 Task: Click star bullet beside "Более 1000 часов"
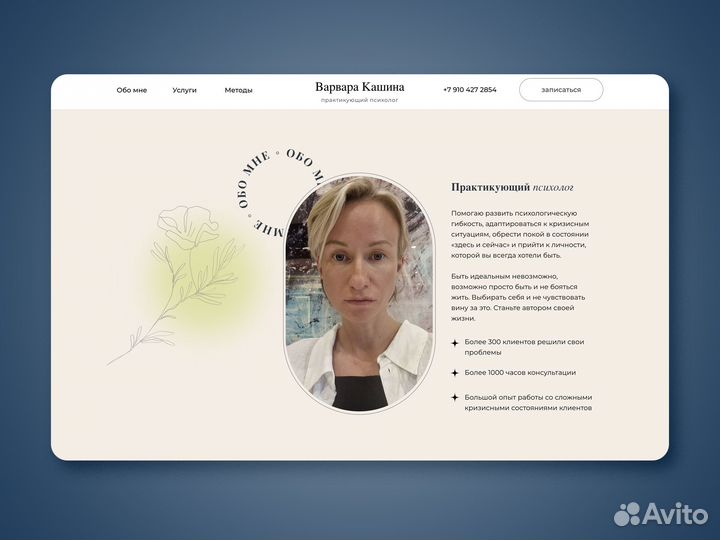455,372
